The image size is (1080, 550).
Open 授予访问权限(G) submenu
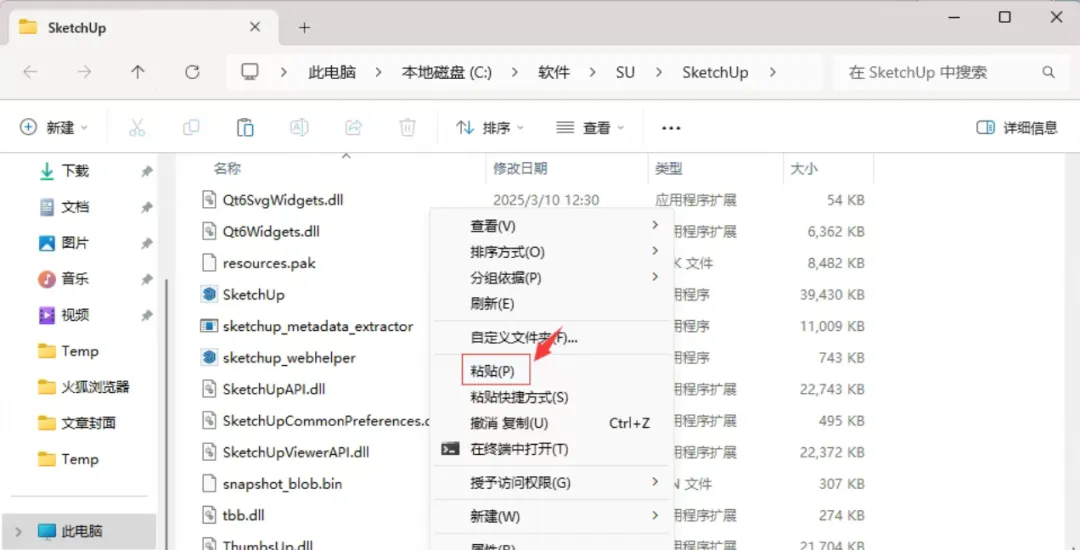click(552, 483)
